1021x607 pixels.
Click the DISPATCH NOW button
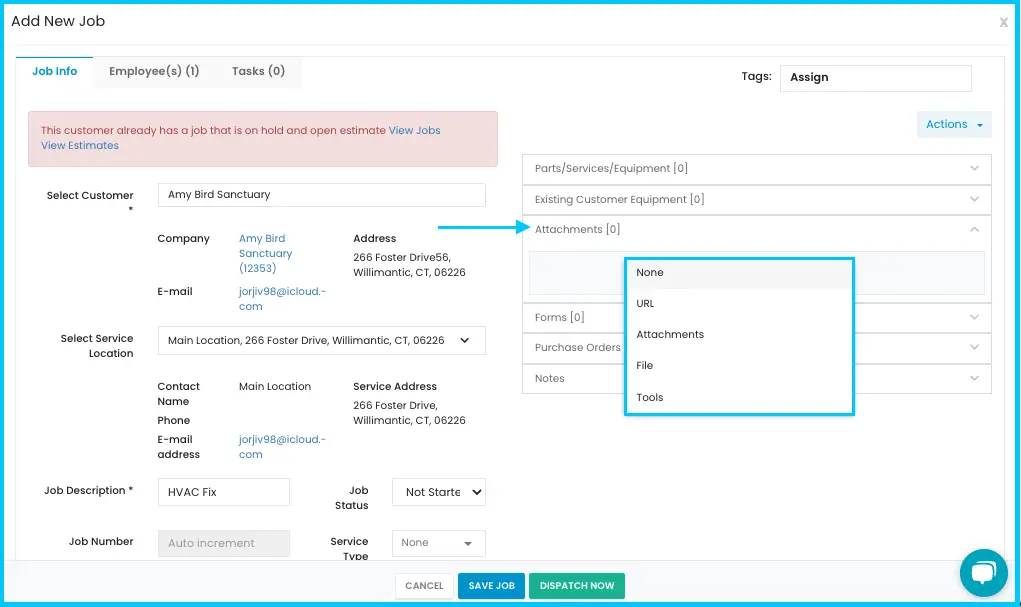pyautogui.click(x=577, y=586)
